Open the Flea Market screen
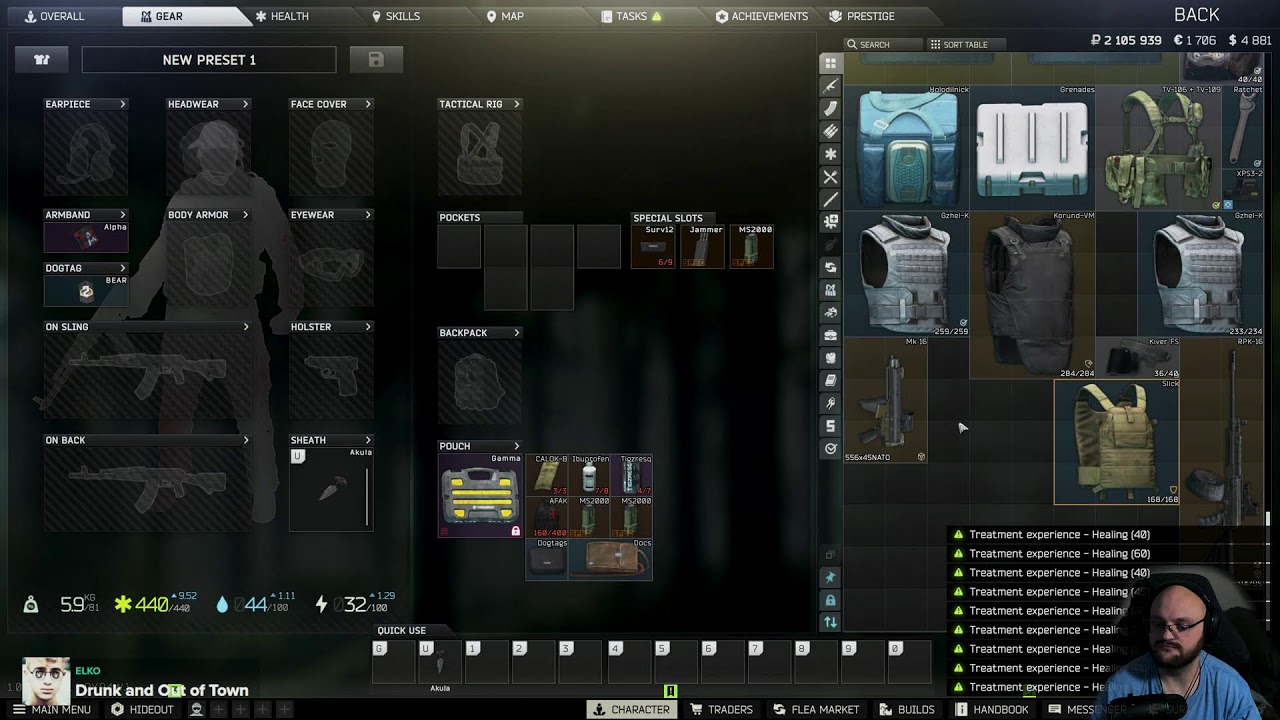This screenshot has width=1280, height=720. click(816, 709)
